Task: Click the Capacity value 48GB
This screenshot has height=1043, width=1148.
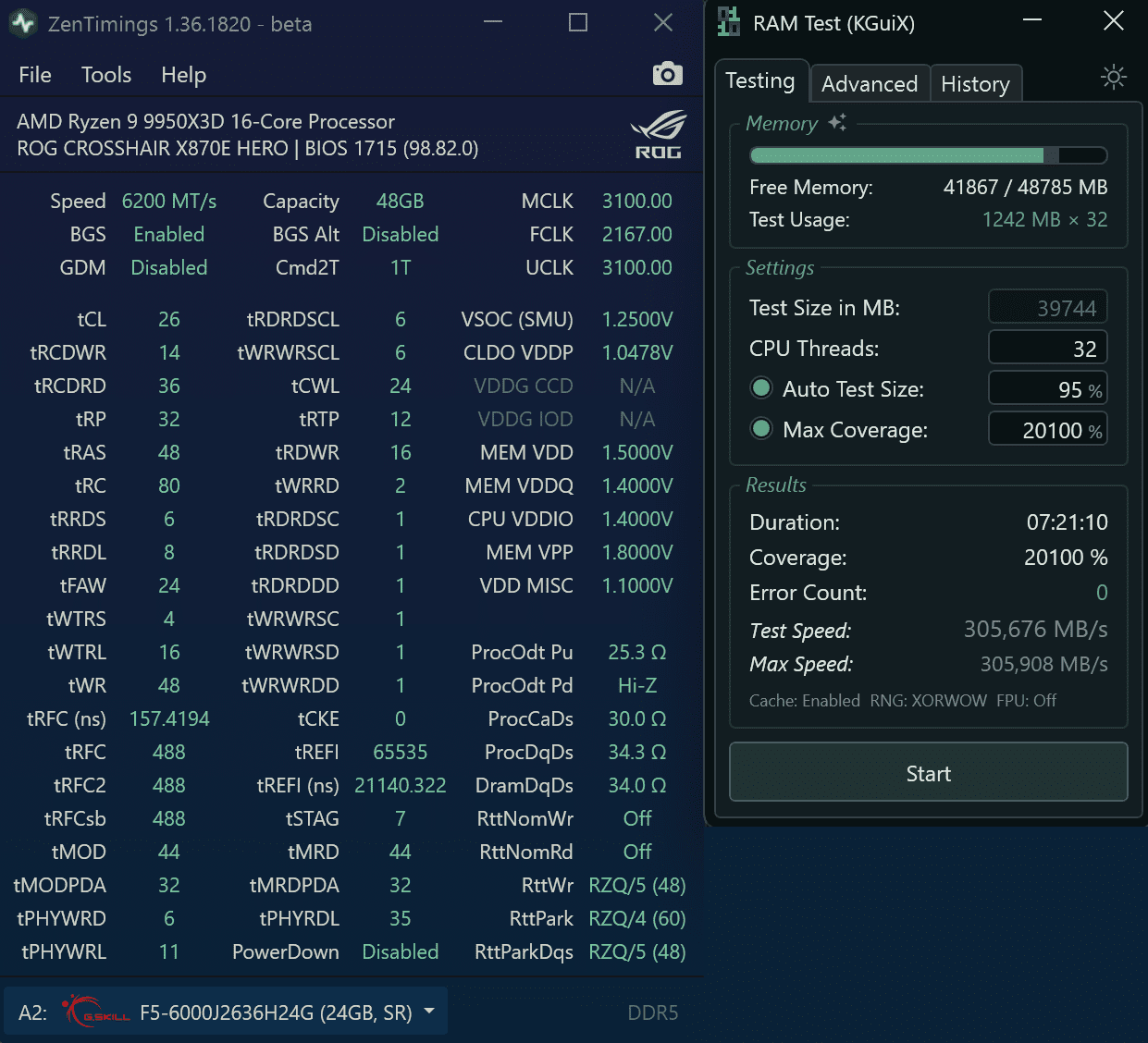Action: (x=400, y=201)
